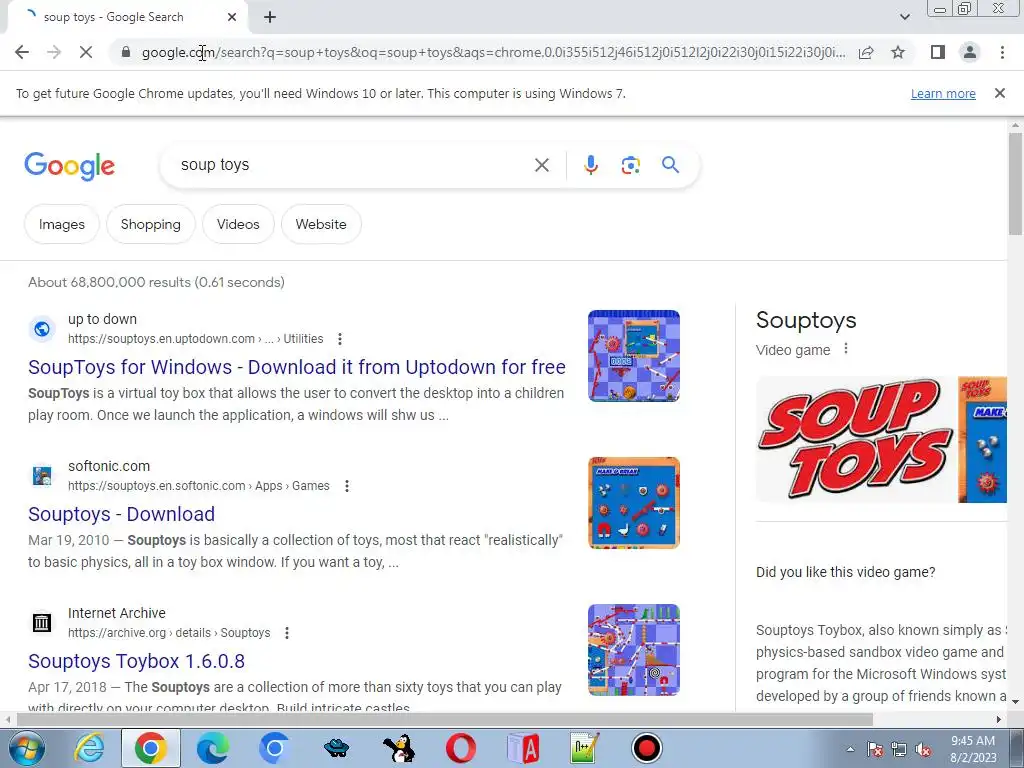Switch to Shopping results tab
This screenshot has width=1024, height=768.
coord(151,224)
